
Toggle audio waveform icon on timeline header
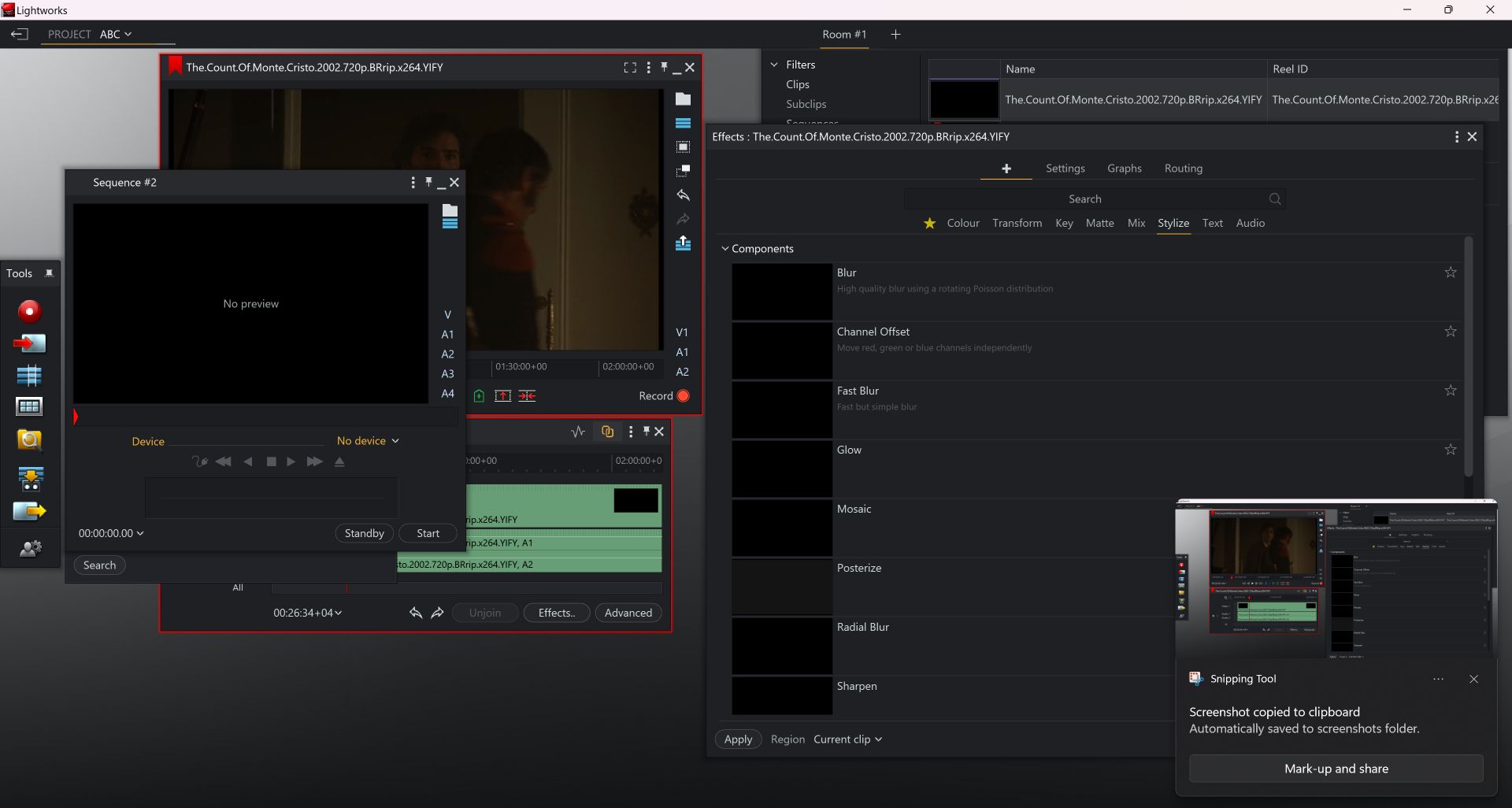click(x=578, y=432)
